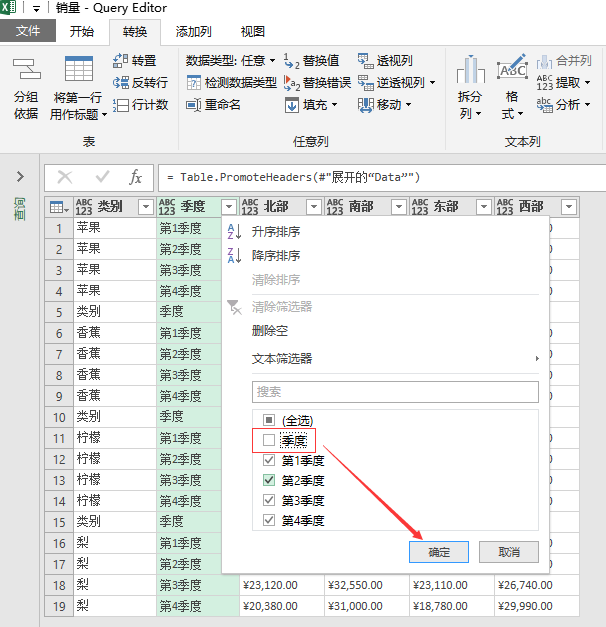Click the Unpivot Columns (逆透视列) icon
This screenshot has height=627, width=606.
coord(365,83)
